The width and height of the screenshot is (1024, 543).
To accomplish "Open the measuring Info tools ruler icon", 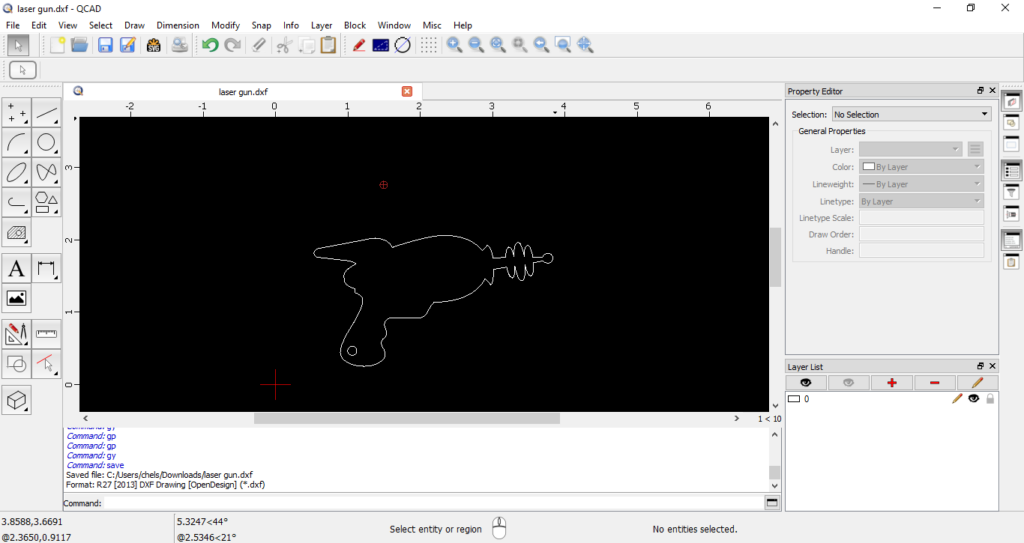I will click(46, 334).
